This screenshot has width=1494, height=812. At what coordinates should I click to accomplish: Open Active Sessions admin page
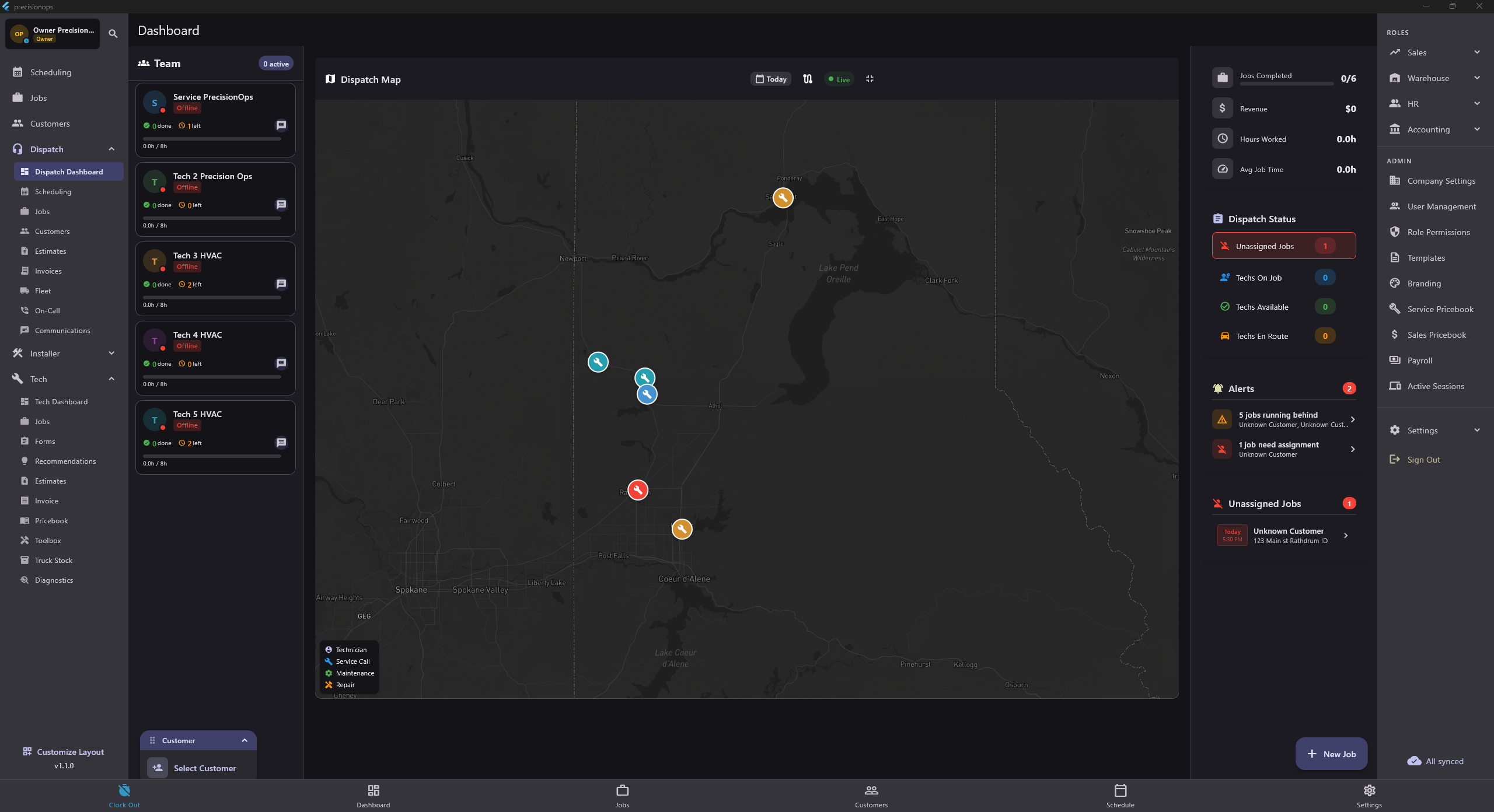[x=1435, y=386]
